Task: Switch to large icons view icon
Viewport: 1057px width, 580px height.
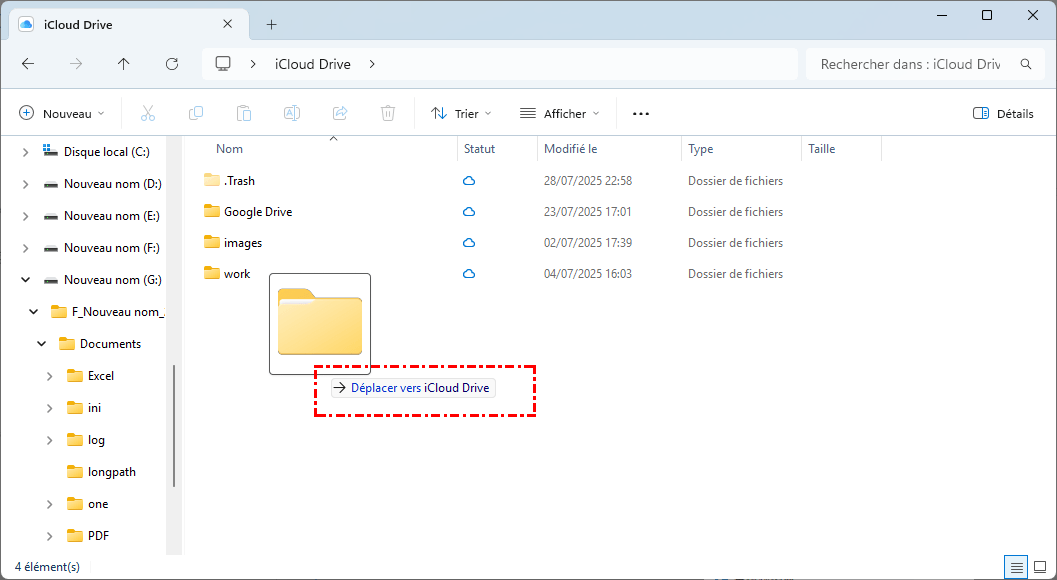Action: point(1039,567)
